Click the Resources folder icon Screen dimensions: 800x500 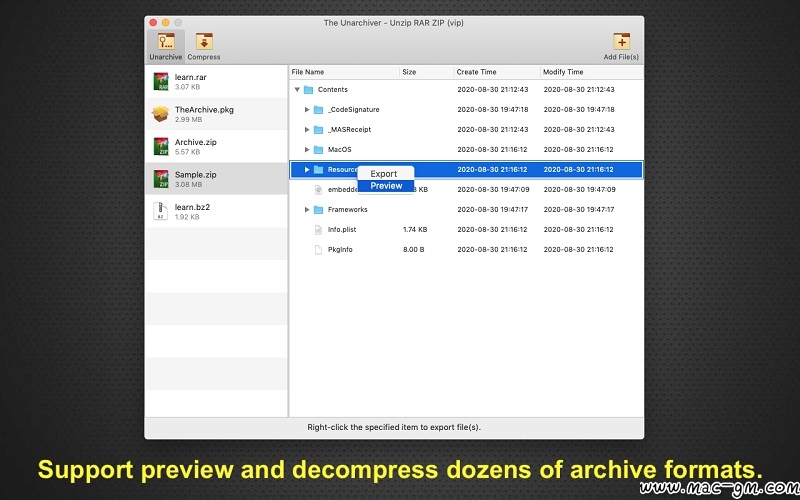pos(318,169)
